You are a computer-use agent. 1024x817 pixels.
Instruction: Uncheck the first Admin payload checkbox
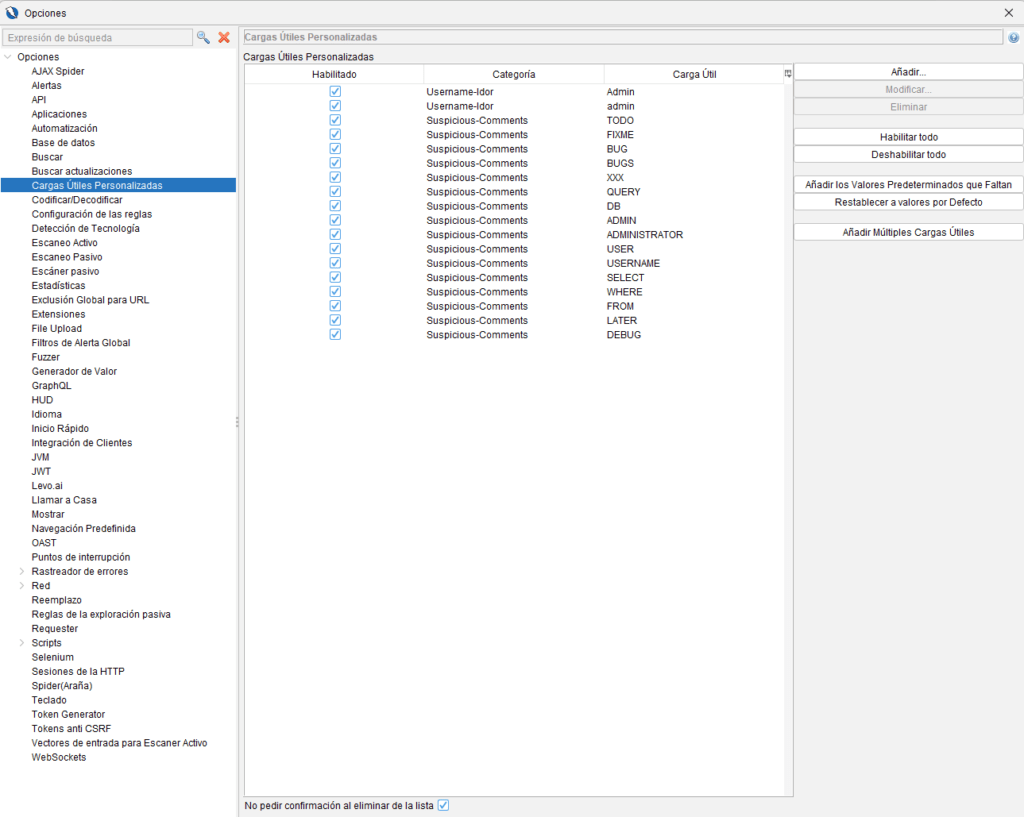[335, 92]
